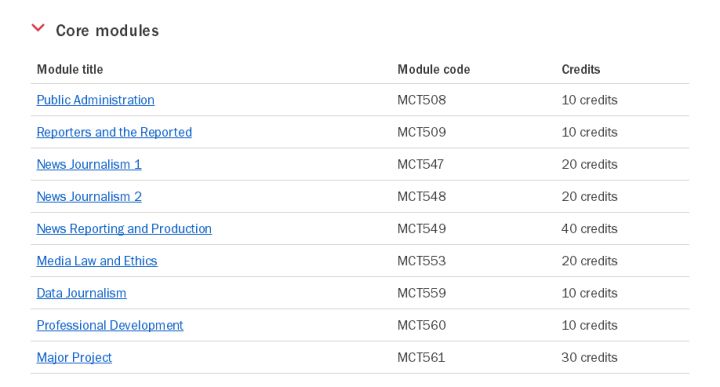Click the Module code column header

pyautogui.click(x=433, y=69)
